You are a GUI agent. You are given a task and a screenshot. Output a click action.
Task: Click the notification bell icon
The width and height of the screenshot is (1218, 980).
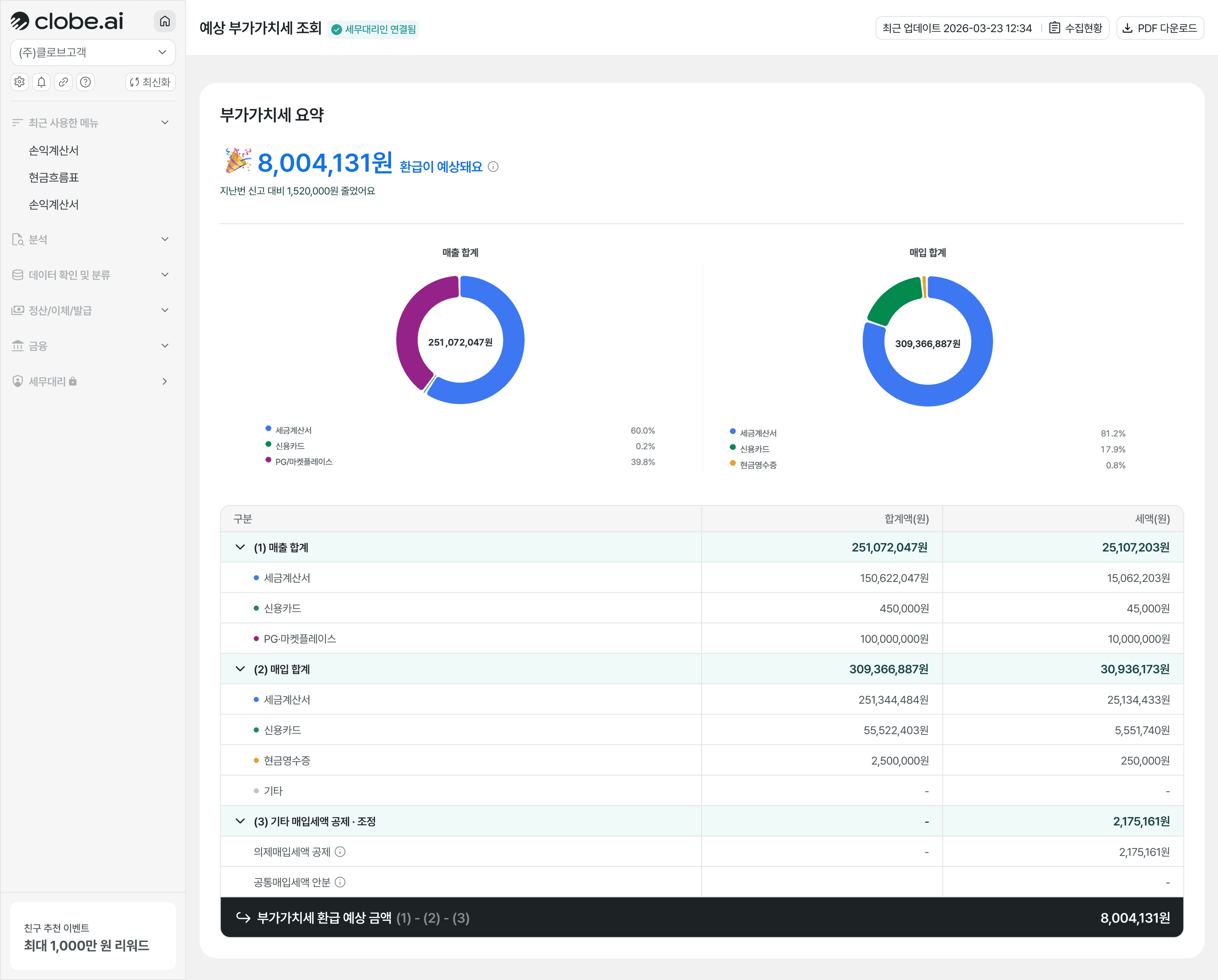click(x=41, y=82)
